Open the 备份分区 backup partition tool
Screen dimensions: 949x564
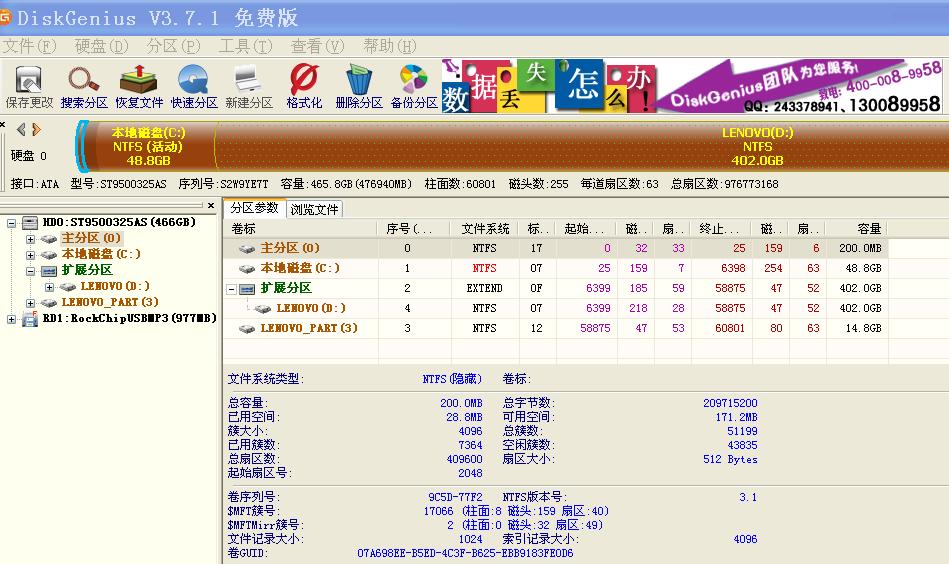tap(414, 87)
